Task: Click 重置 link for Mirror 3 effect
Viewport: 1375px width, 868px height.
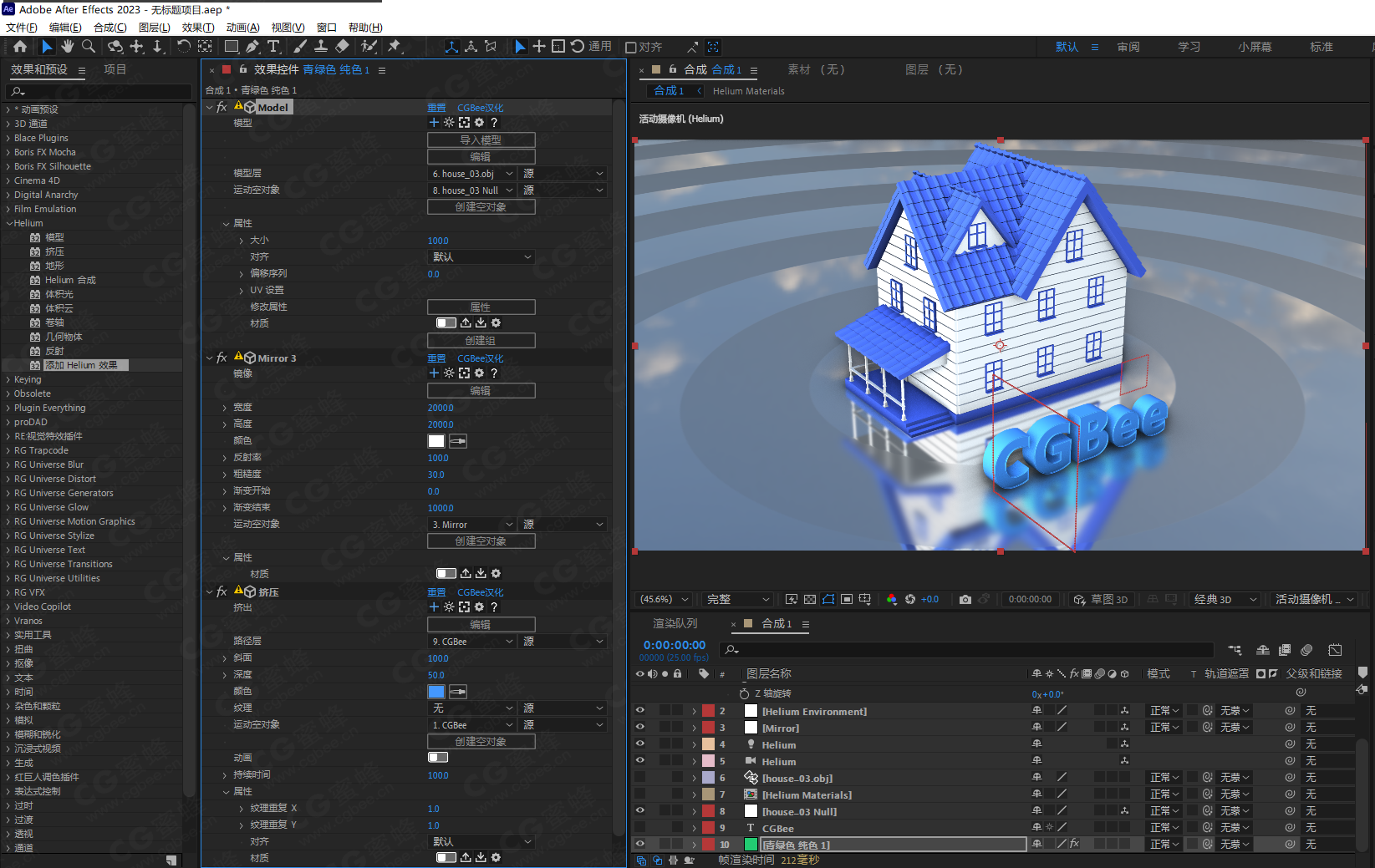Action: point(436,358)
